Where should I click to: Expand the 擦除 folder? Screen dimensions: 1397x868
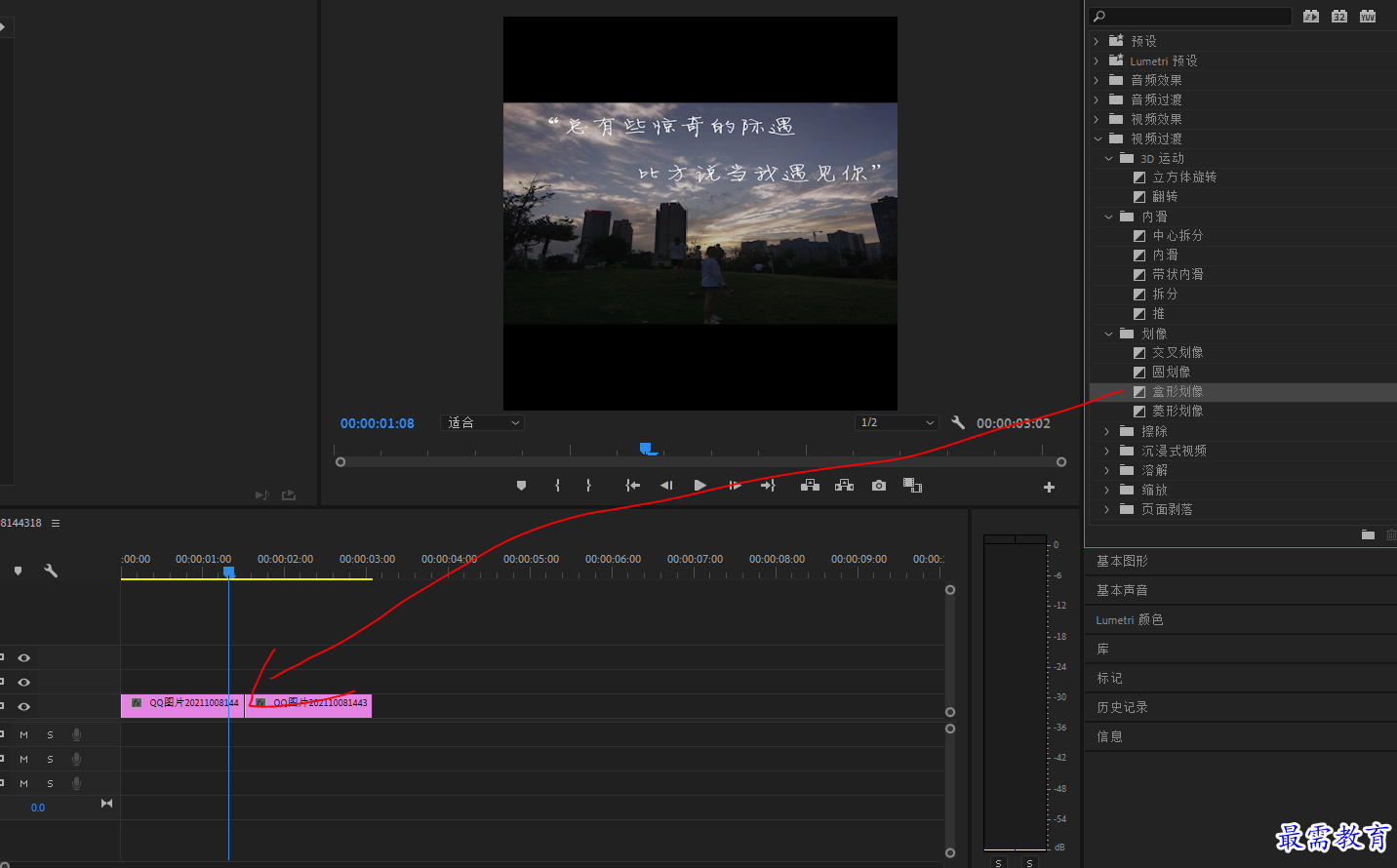tap(1107, 431)
